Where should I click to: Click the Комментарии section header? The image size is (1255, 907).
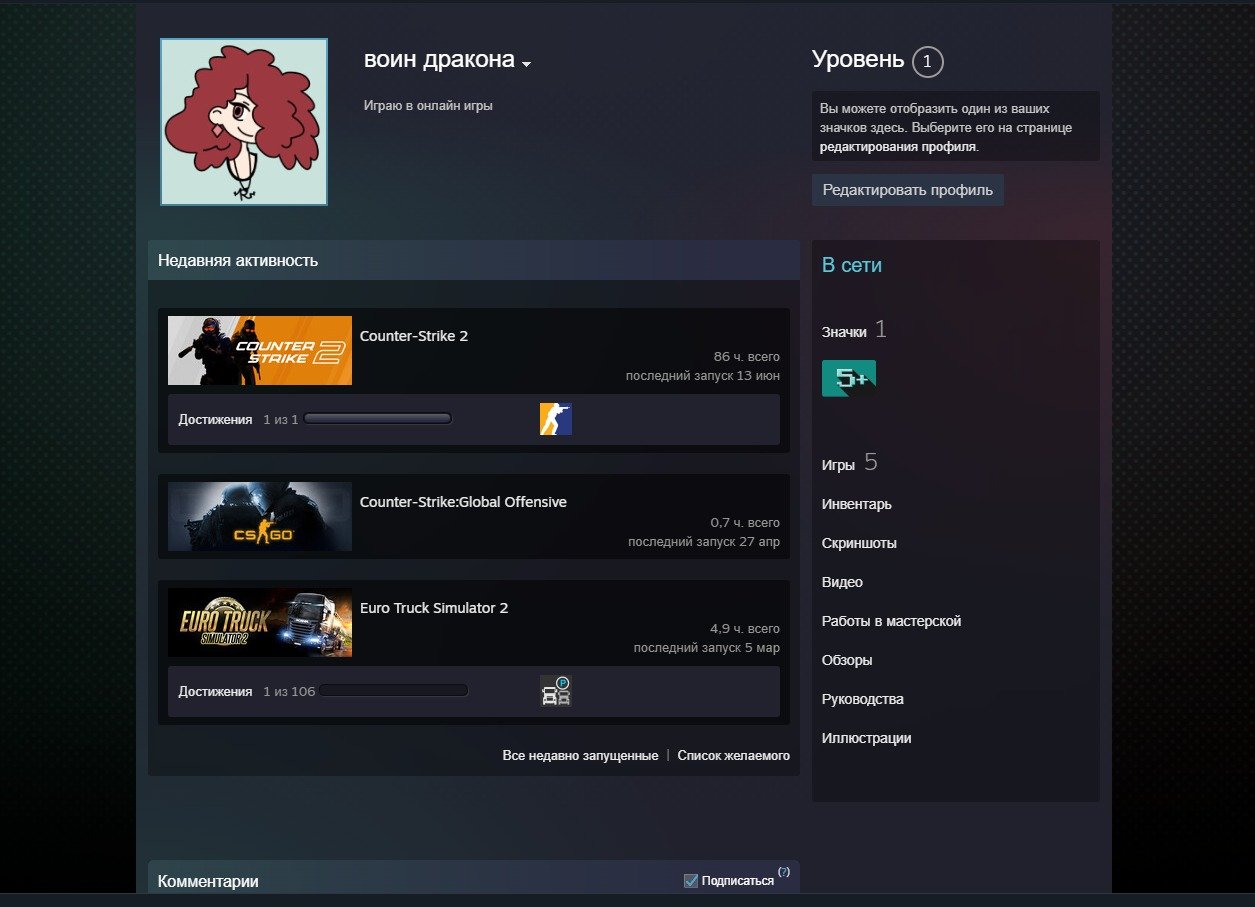(208, 881)
